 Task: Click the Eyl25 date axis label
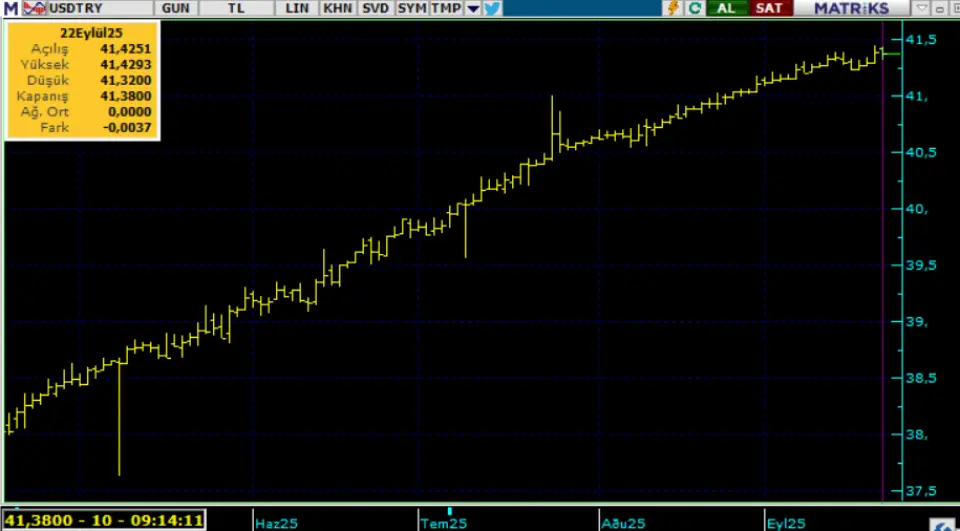[787, 524]
